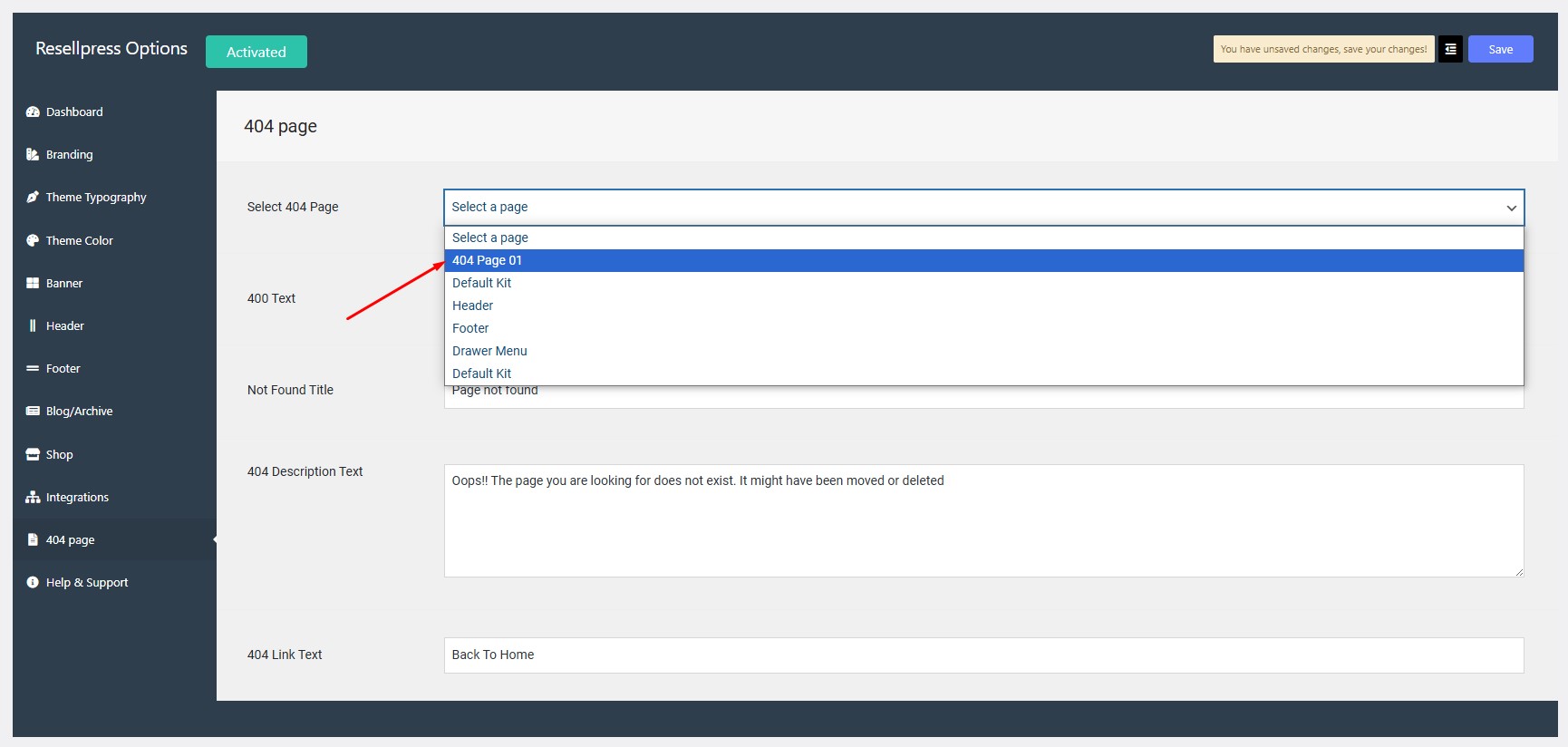The height and width of the screenshot is (747, 1568).
Task: Pick 'Footer' option from page dropdown
Action: coord(470,329)
